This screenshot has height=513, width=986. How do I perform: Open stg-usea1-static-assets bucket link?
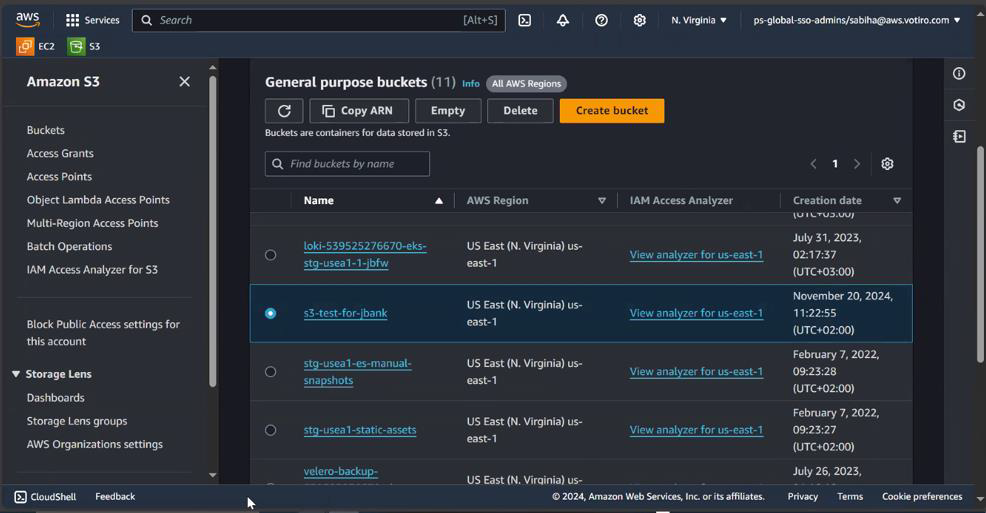click(x=360, y=430)
